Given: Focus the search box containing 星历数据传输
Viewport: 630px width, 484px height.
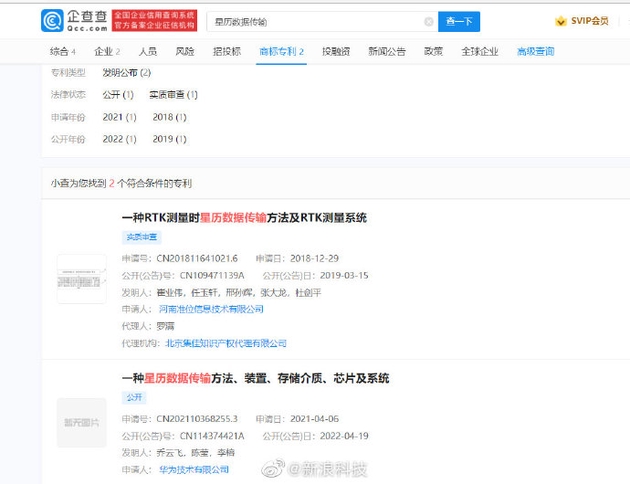Looking at the screenshot, I should click(322, 21).
